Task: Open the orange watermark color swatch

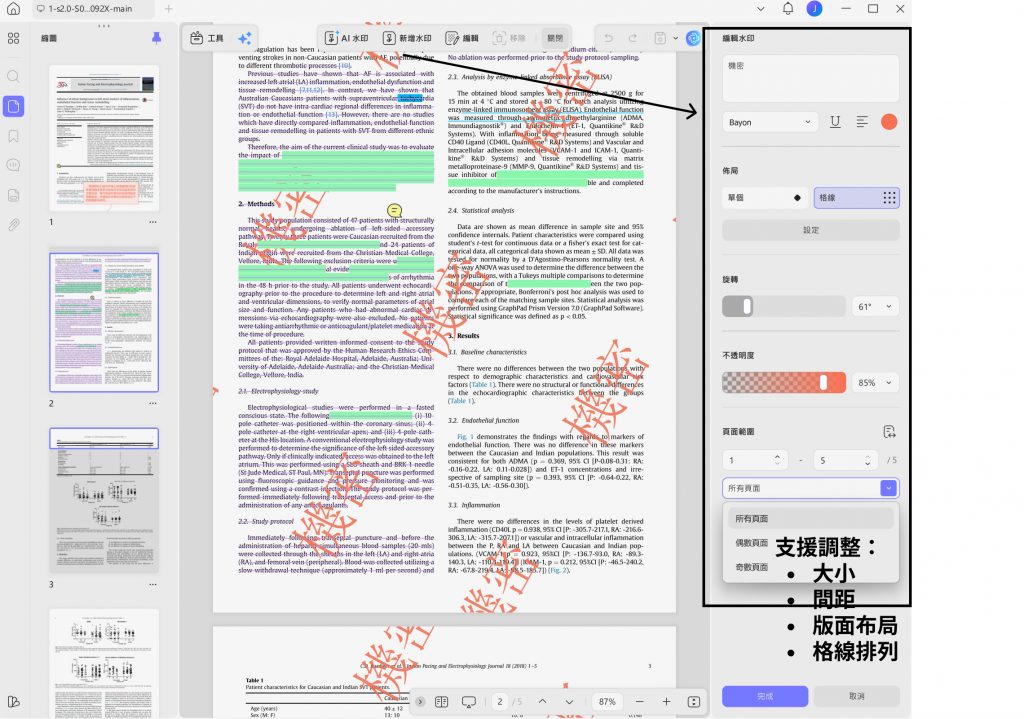Action: point(889,122)
